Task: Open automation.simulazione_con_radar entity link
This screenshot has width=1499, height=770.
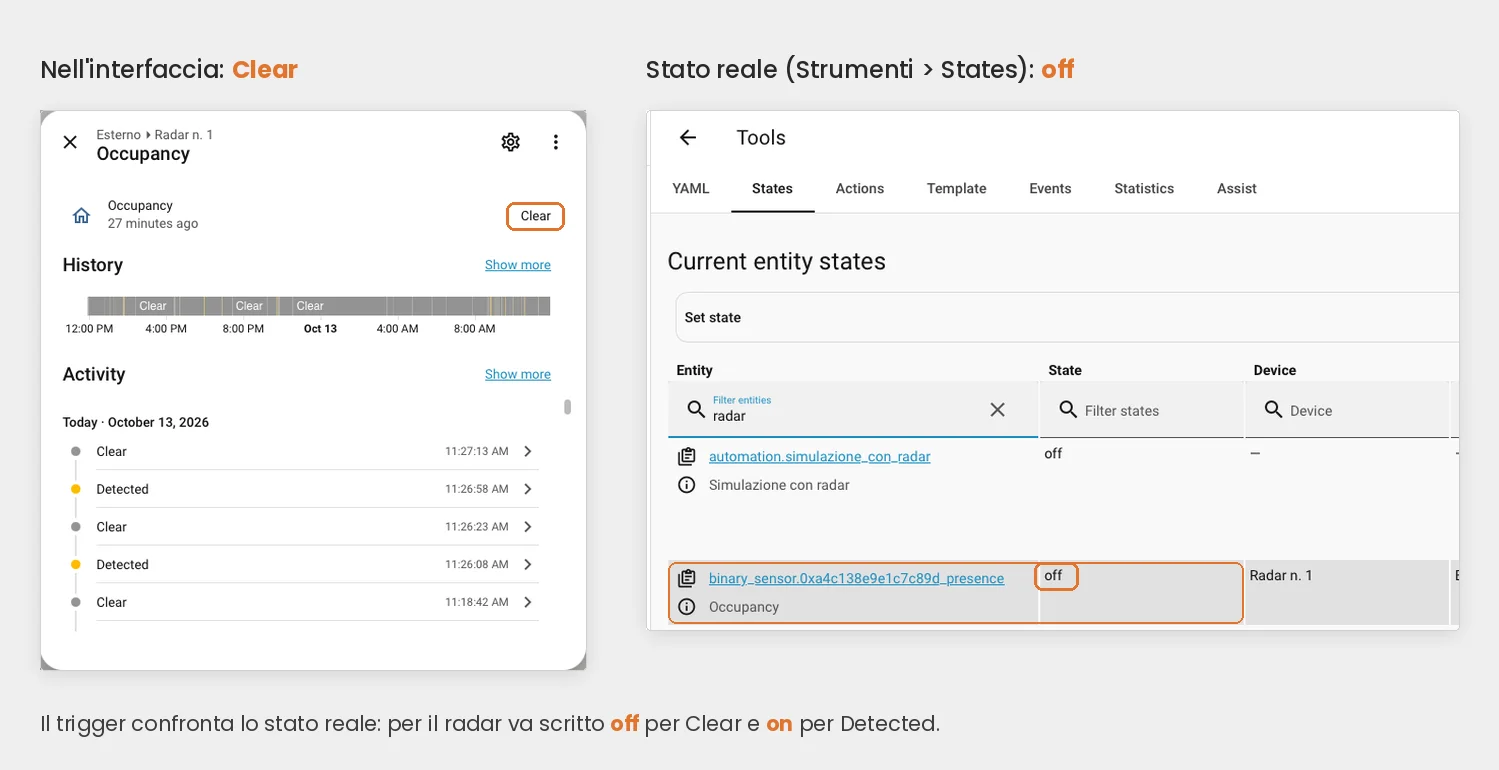Action: [820, 456]
